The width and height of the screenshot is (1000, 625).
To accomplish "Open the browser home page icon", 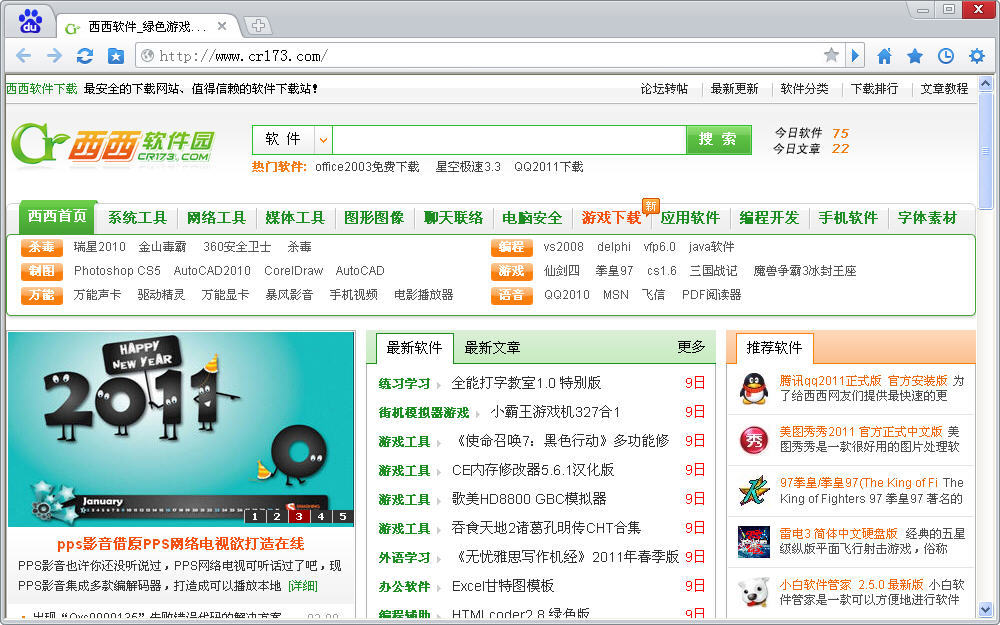I will coord(884,56).
